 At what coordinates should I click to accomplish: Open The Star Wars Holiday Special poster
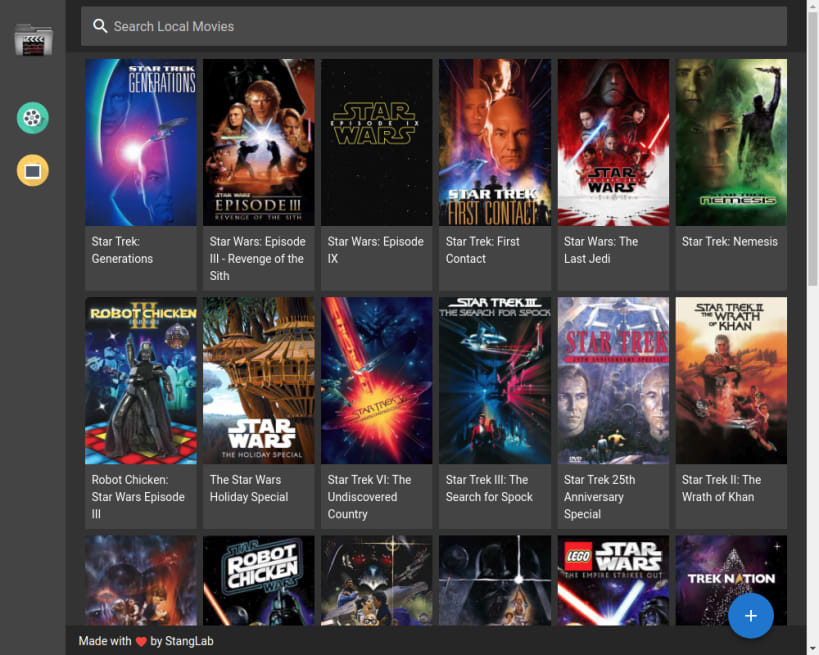259,380
